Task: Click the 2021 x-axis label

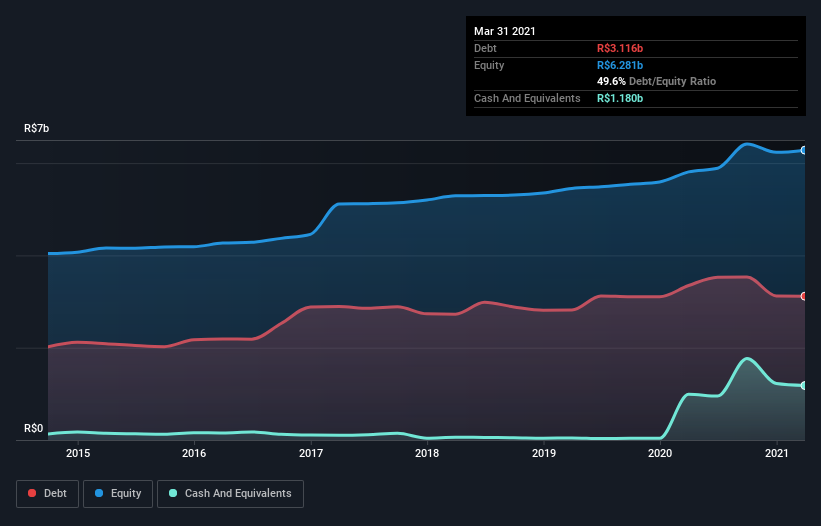Action: tap(777, 453)
